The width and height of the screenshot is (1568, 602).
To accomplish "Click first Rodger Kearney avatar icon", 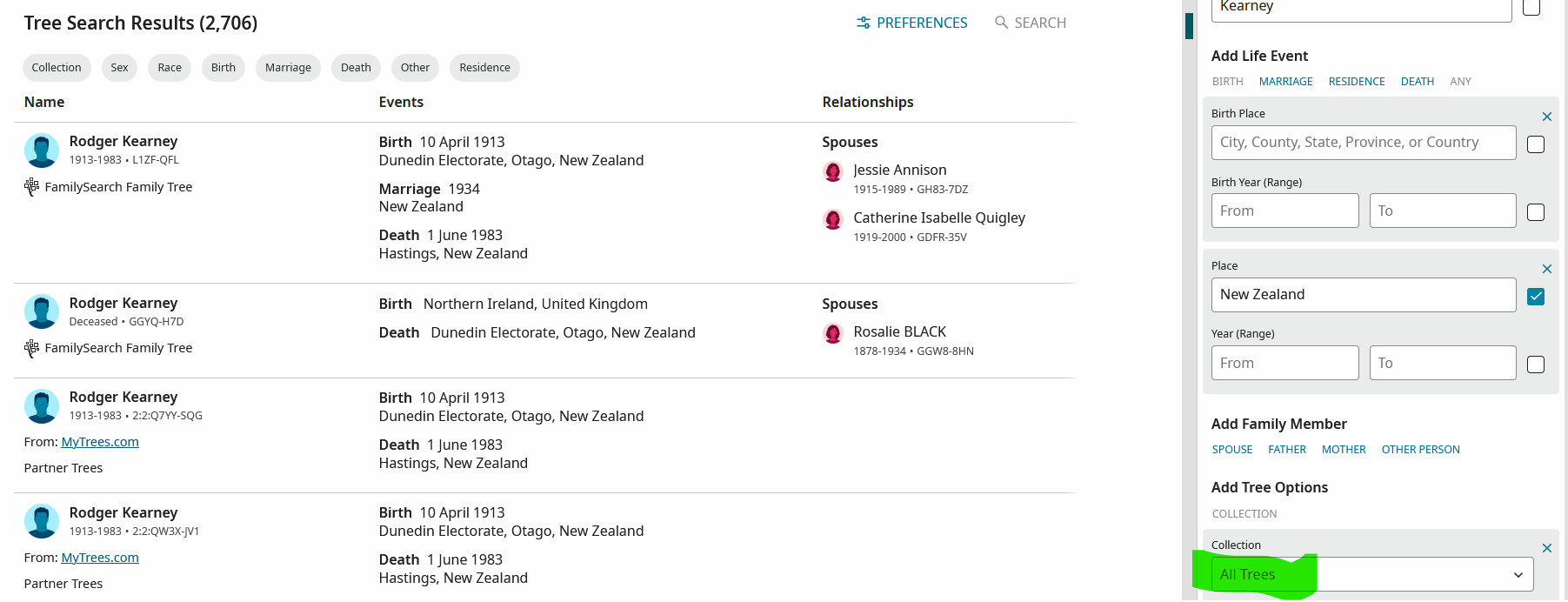I will [42, 150].
